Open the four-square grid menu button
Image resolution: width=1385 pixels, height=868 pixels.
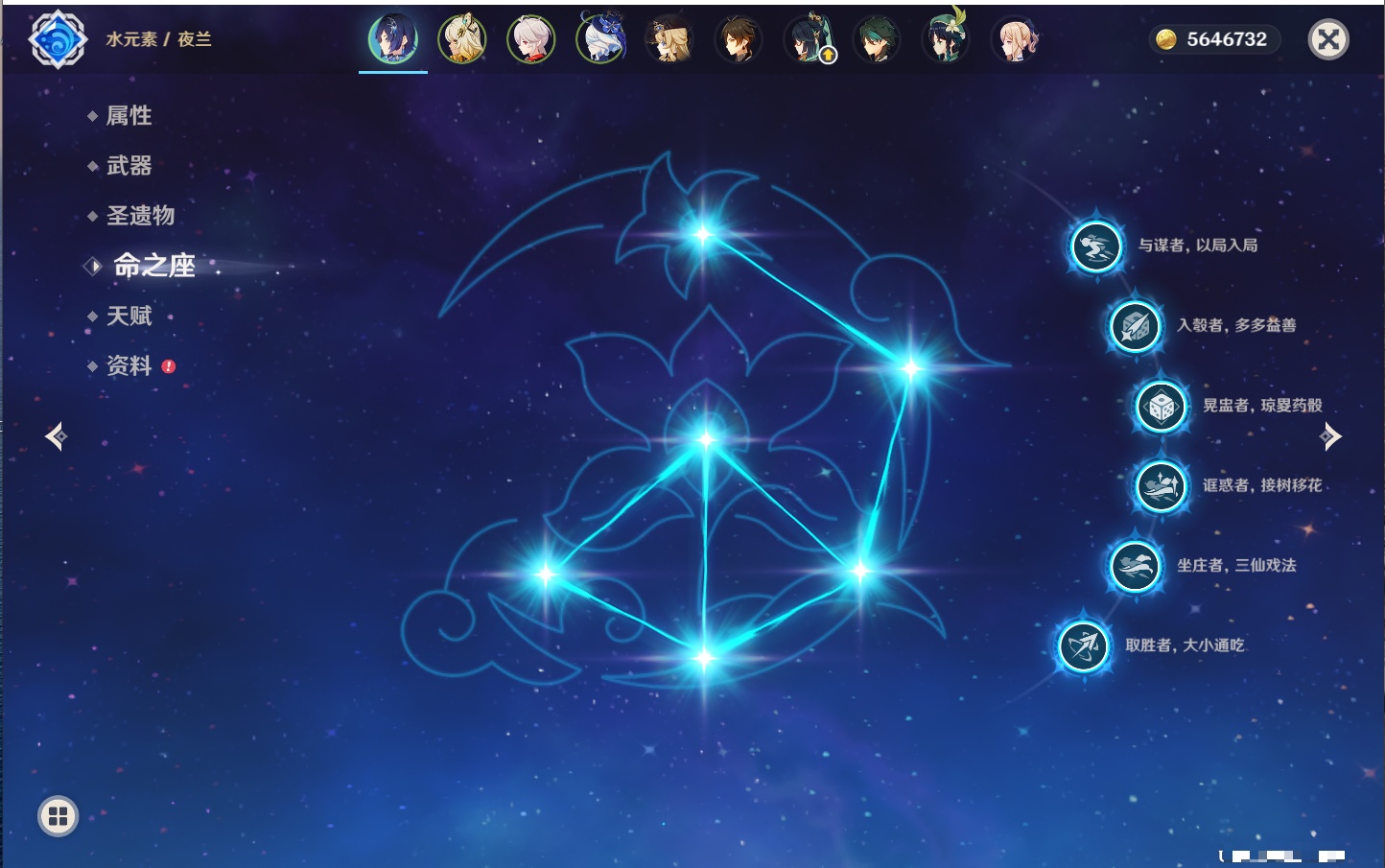tap(58, 816)
